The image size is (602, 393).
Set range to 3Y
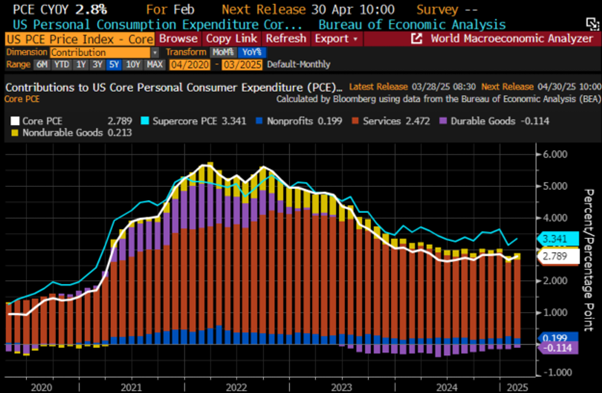pyautogui.click(x=98, y=64)
